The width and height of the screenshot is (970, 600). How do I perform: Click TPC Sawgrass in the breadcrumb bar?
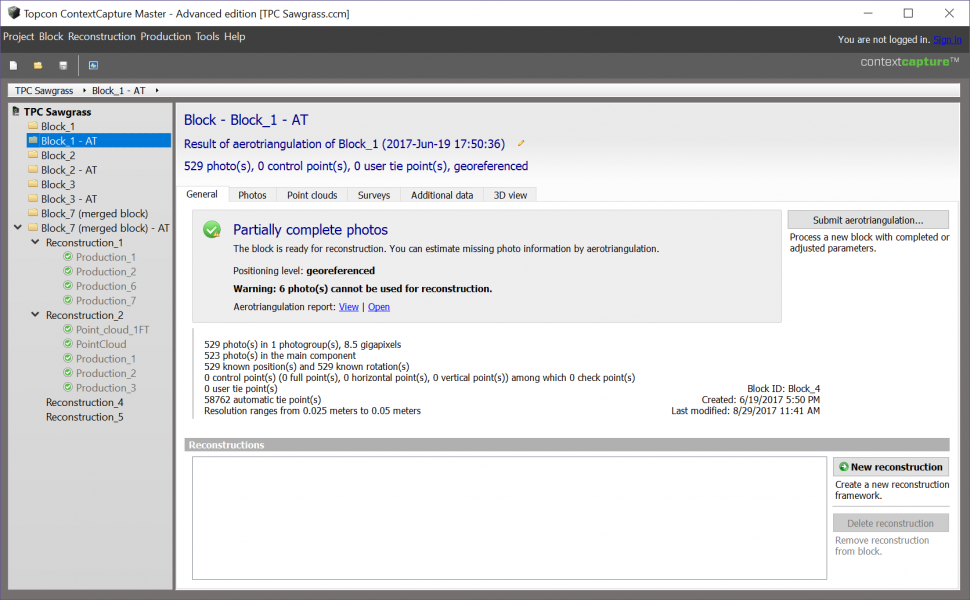[x=44, y=90]
